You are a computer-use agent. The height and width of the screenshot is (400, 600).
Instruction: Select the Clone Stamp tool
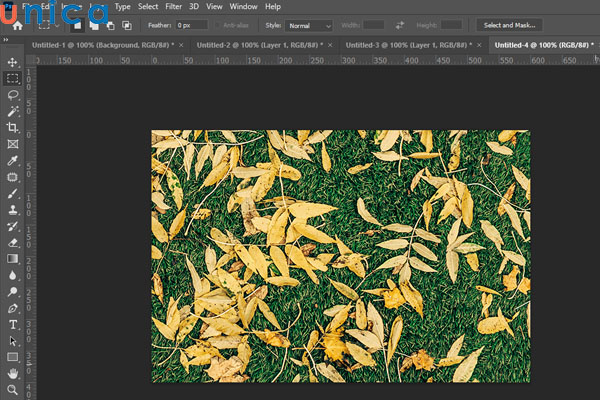(13, 210)
